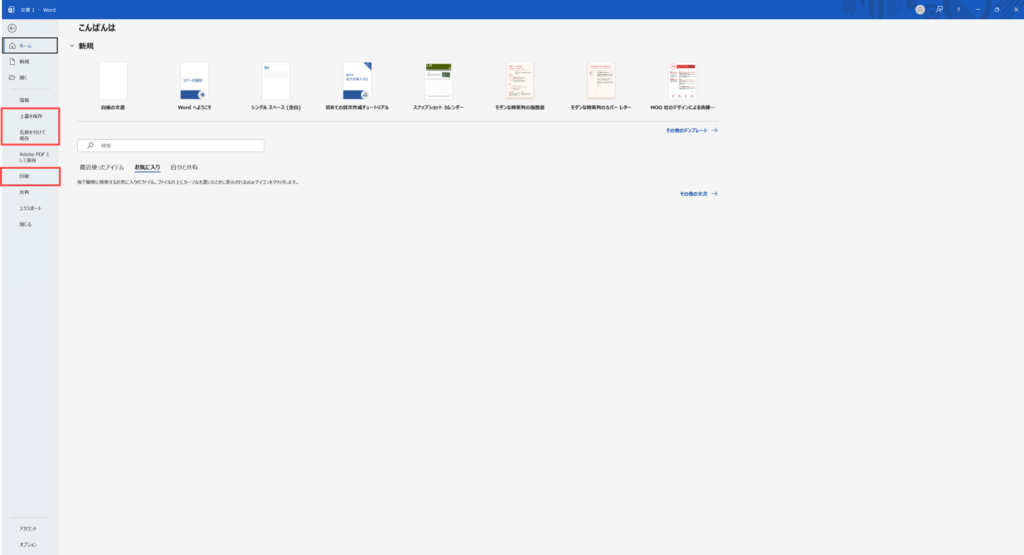Click the user account avatar icon
The image size is (1024, 555).
(919, 9)
